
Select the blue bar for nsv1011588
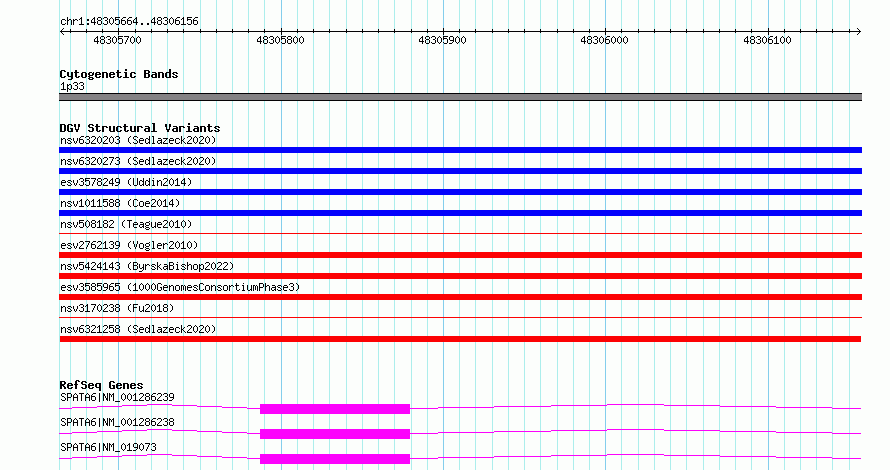[460, 213]
